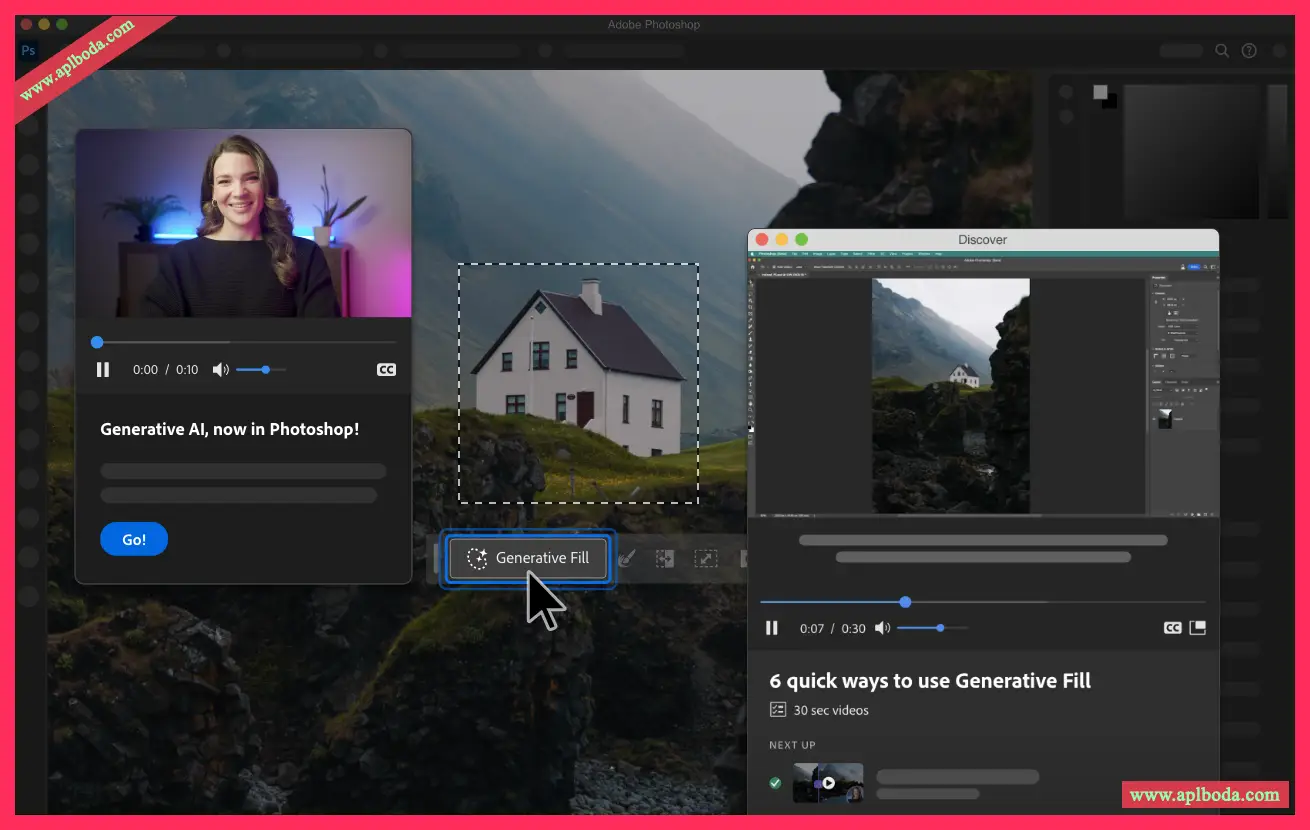Viewport: 1310px width, 830px height.
Task: Open the Next Up video thumbnail
Action: coord(828,783)
